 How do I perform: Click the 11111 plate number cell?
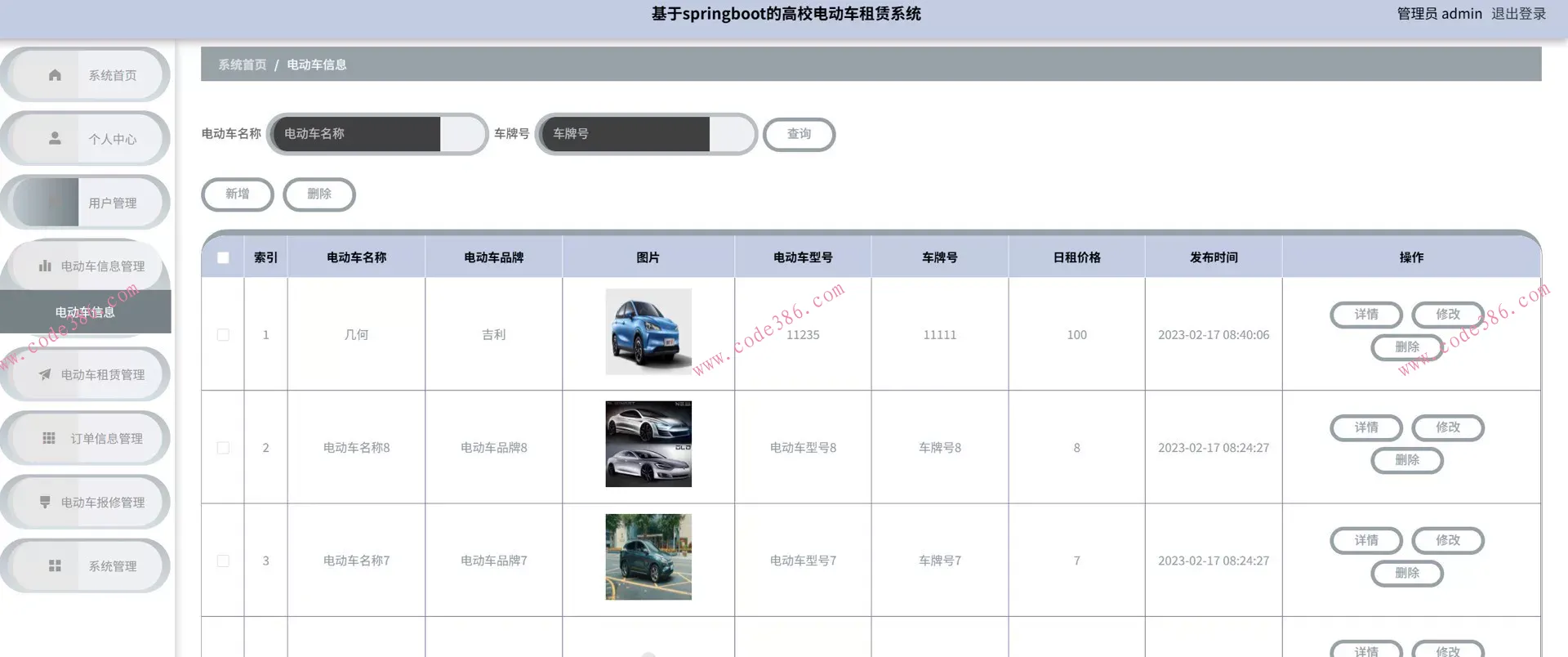[939, 334]
